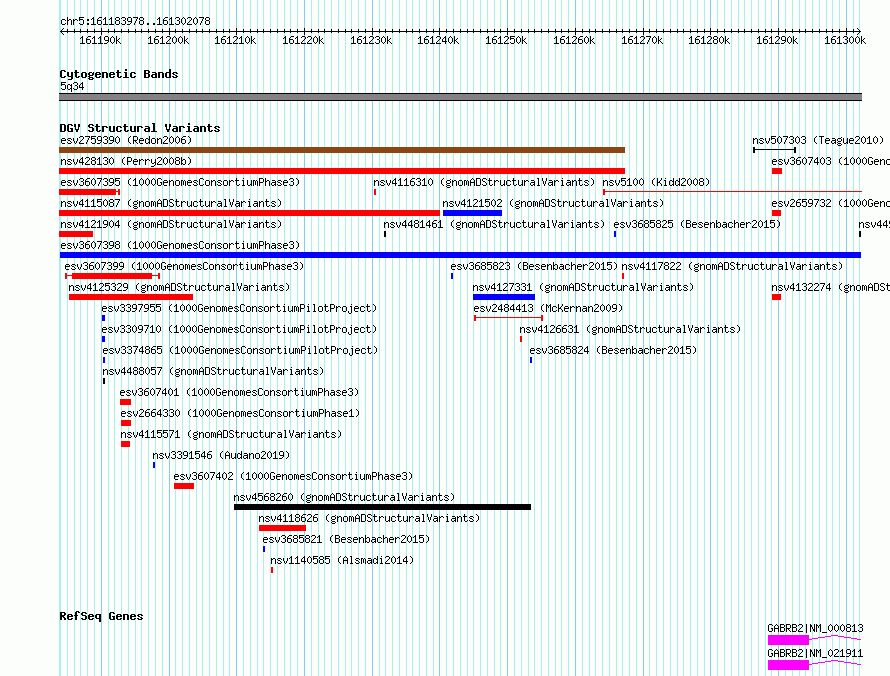Open esv2484413 (McKernan2009) label

(x=548, y=308)
